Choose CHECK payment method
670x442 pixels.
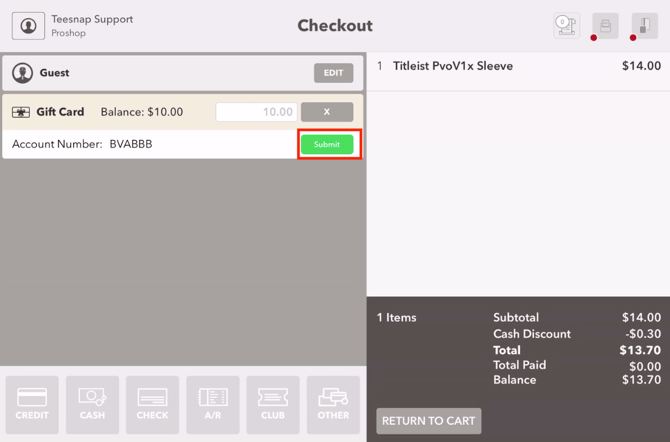pos(153,404)
